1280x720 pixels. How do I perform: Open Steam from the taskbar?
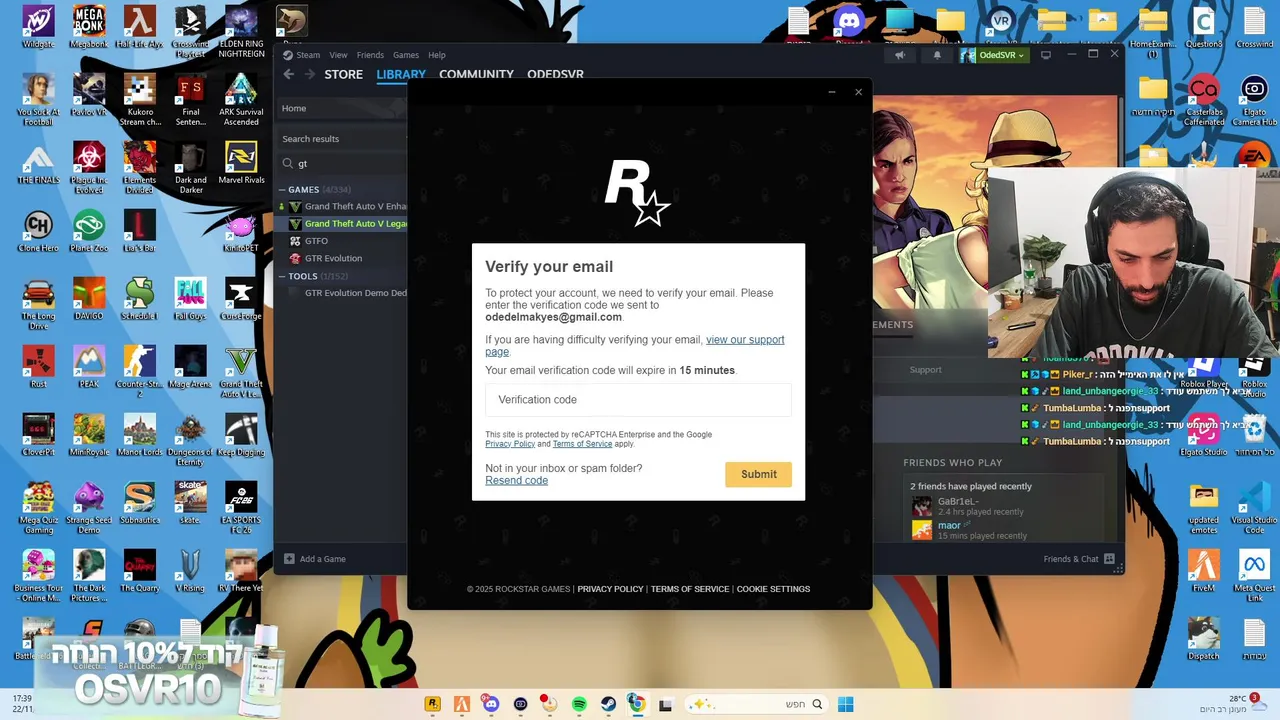point(608,704)
